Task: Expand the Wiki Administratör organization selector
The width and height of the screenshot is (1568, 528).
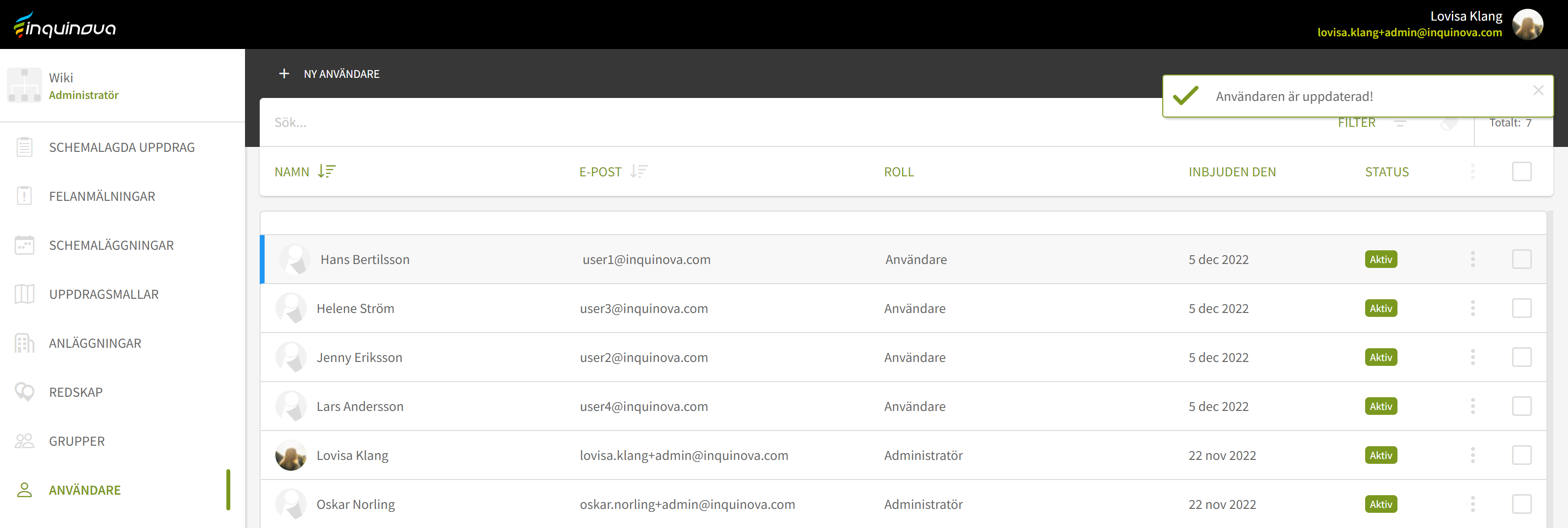Action: (x=122, y=86)
